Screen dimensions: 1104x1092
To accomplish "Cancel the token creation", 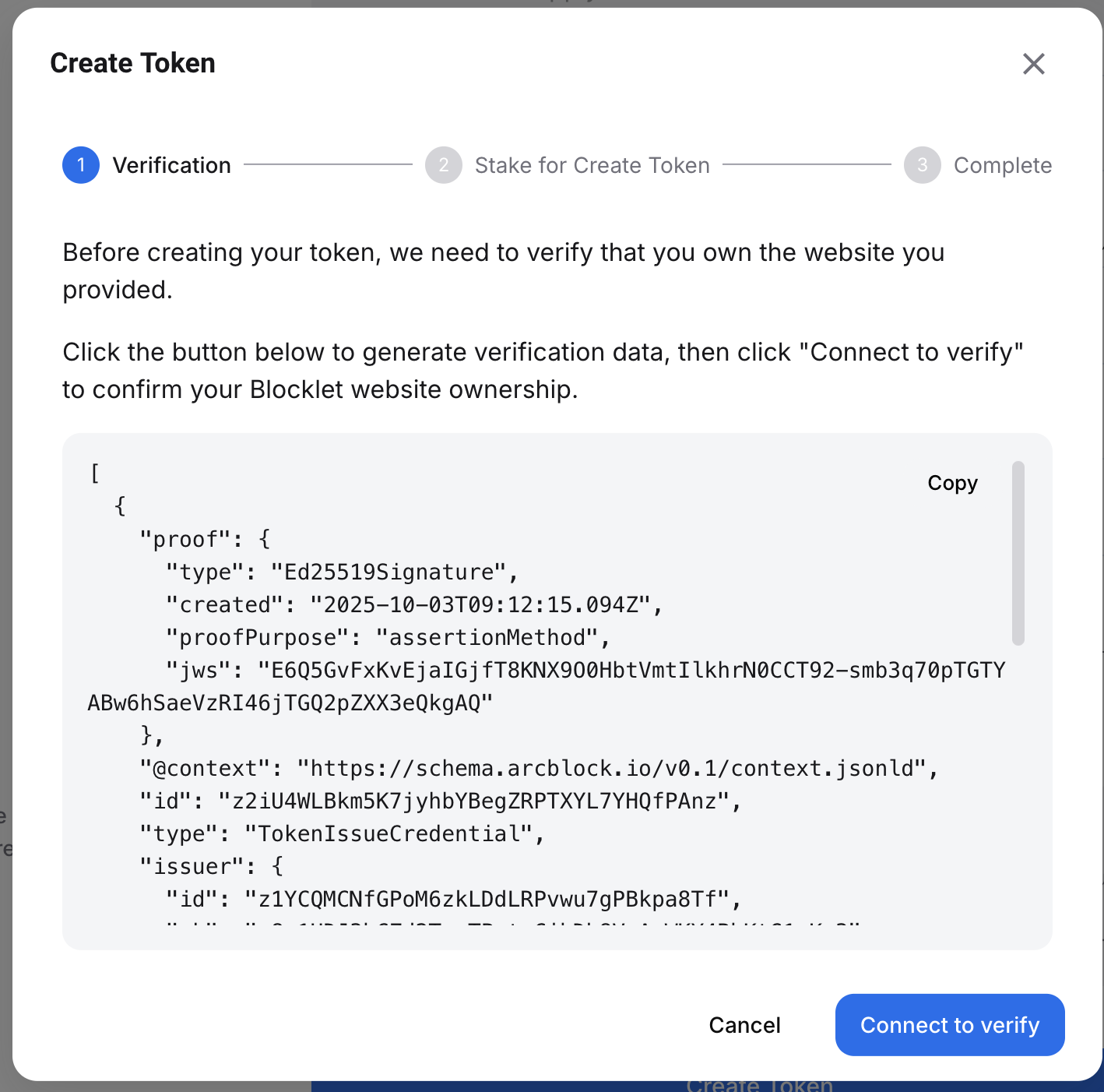I will click(744, 1025).
